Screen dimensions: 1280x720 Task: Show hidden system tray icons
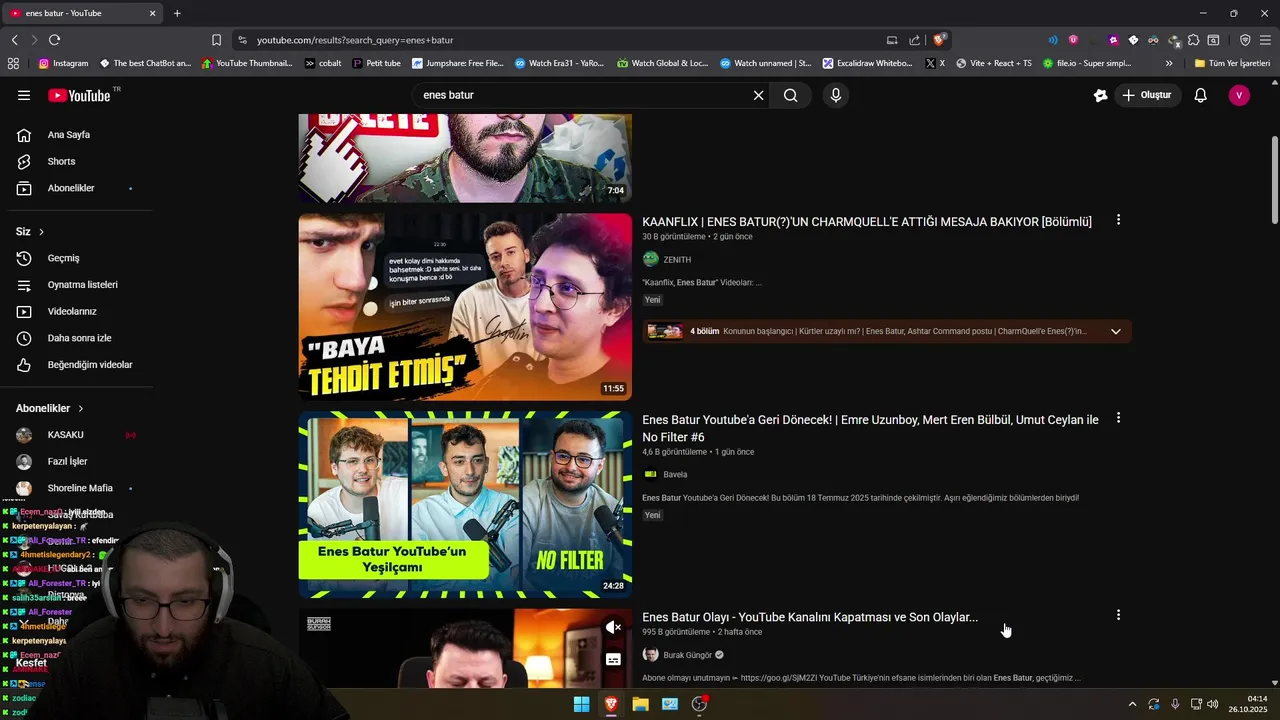point(1132,704)
